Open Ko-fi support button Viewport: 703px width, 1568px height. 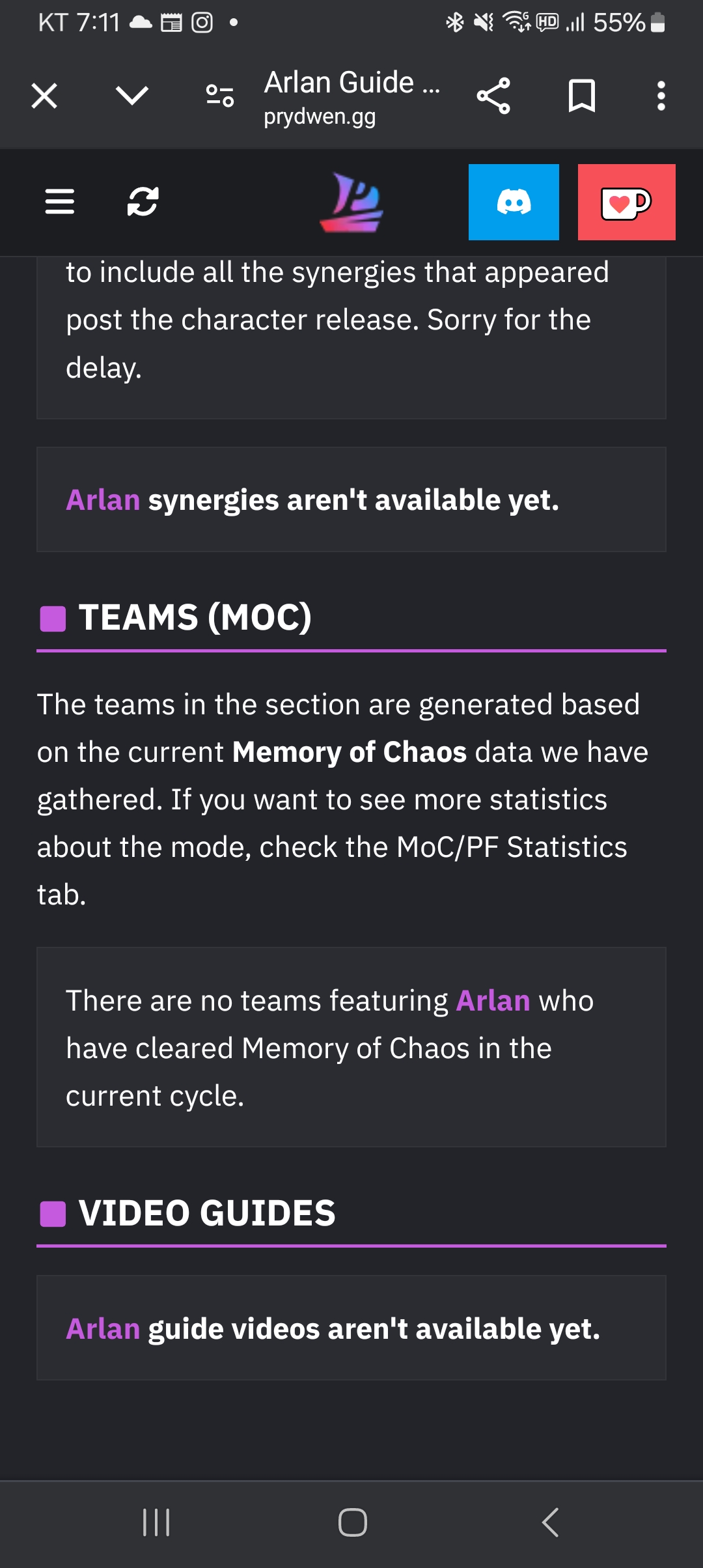point(626,202)
